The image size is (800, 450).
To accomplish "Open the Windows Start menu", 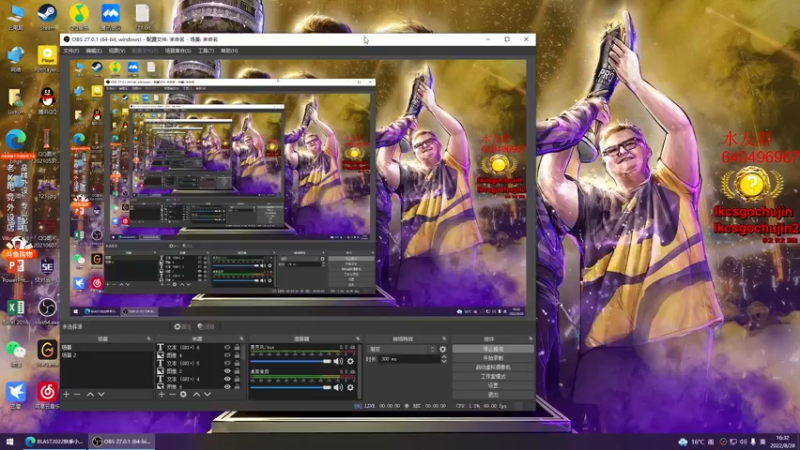I will coord(10,441).
